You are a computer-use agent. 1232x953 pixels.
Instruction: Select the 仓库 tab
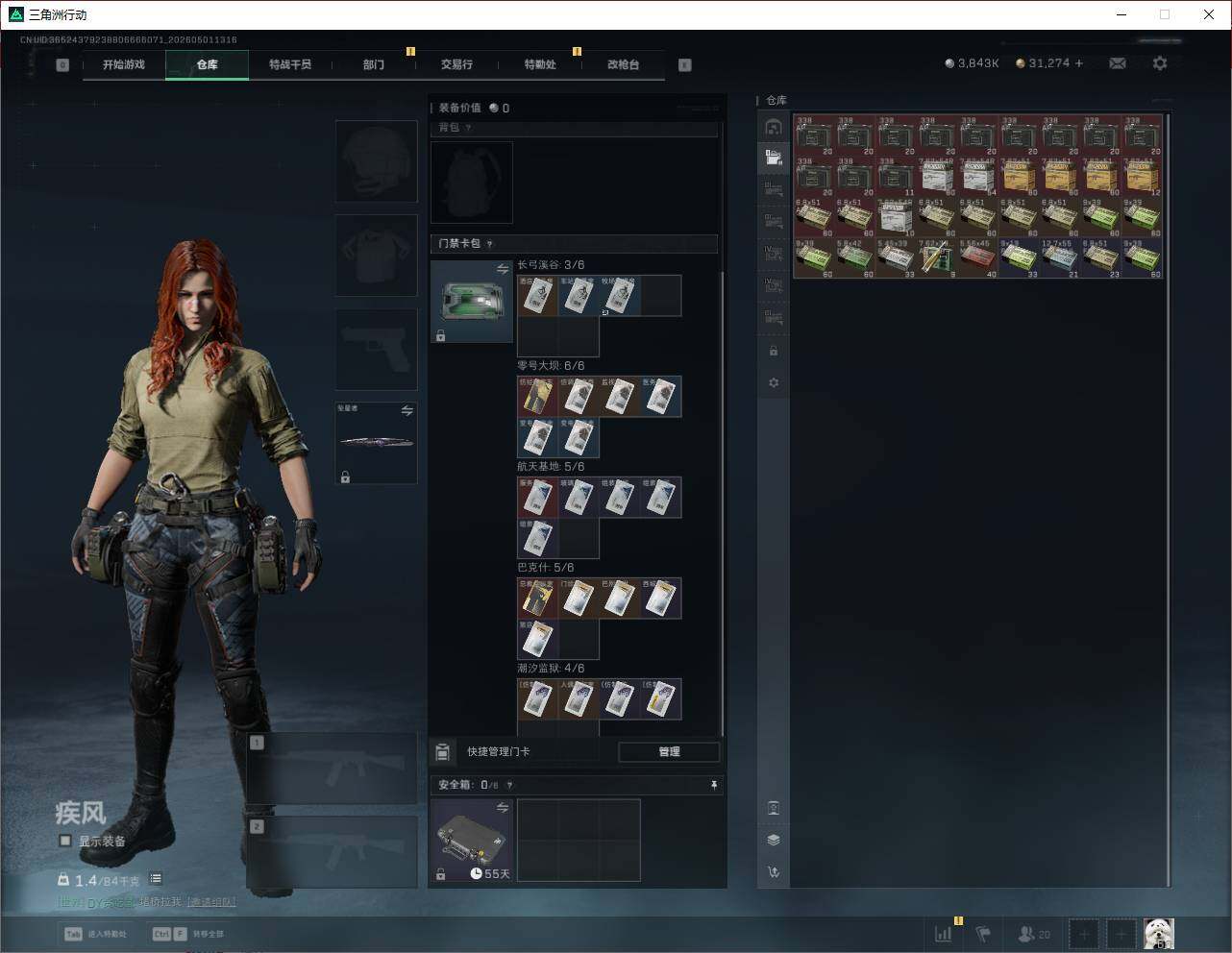coord(208,64)
